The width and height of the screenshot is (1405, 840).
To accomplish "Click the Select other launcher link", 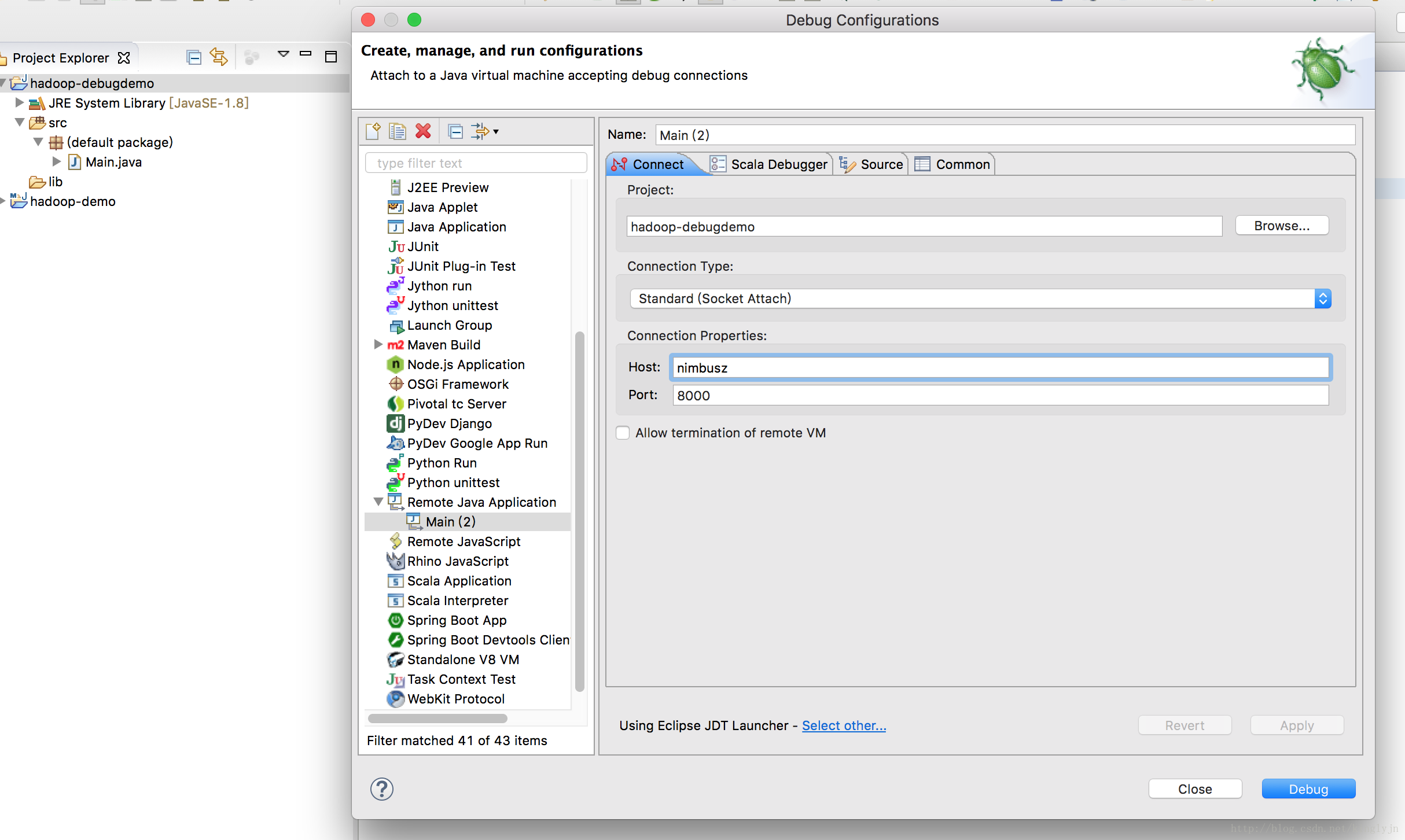I will pyautogui.click(x=843, y=725).
